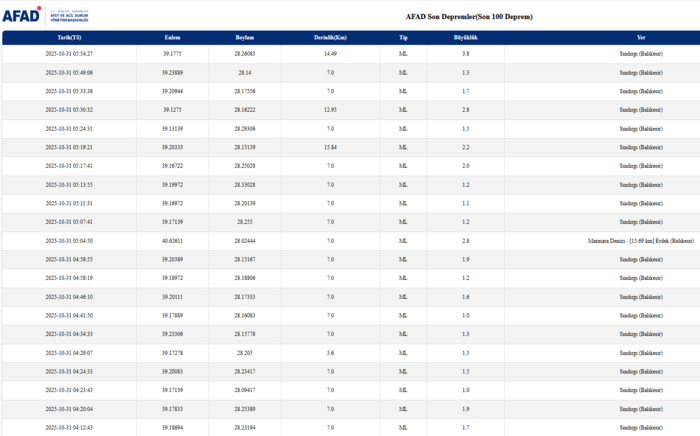Screen dimensions: 700x436
Task: Click the Enlem column header
Action: point(172,37)
